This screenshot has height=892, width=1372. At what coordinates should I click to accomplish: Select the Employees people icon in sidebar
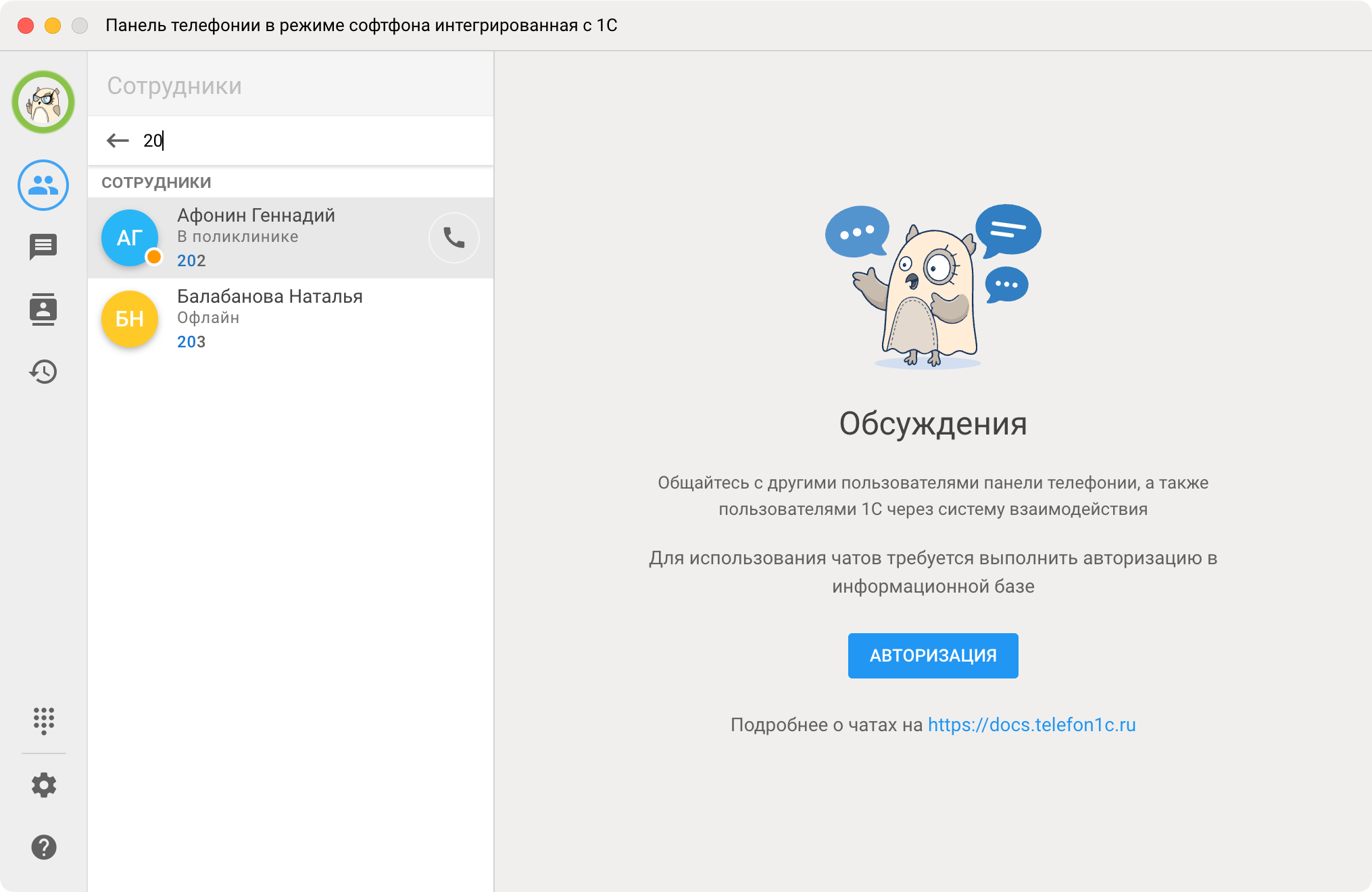point(43,185)
